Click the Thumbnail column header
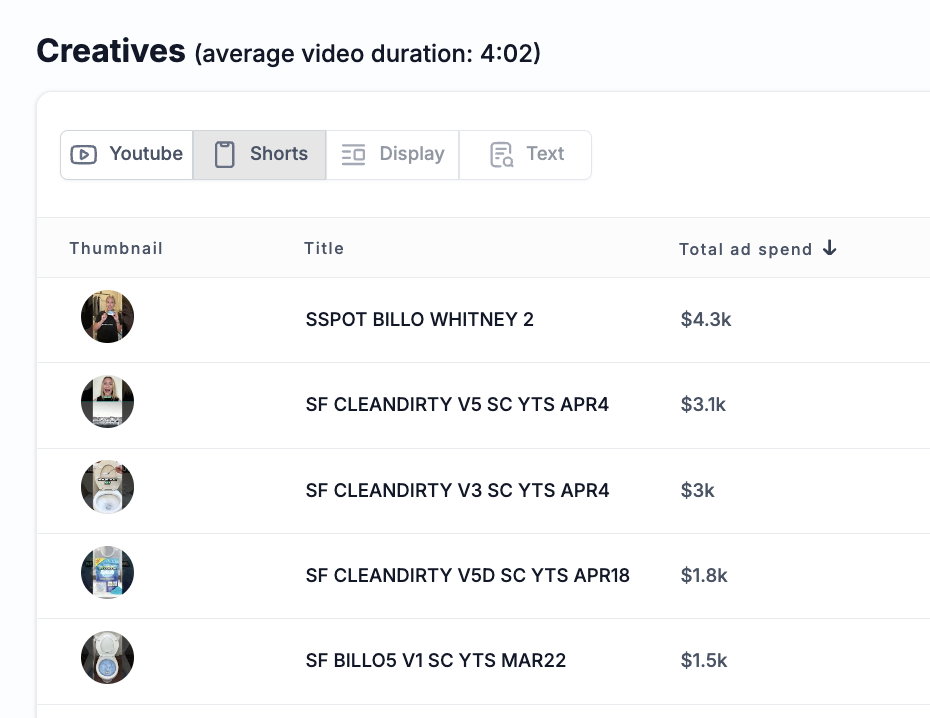Image resolution: width=930 pixels, height=718 pixels. [116, 248]
